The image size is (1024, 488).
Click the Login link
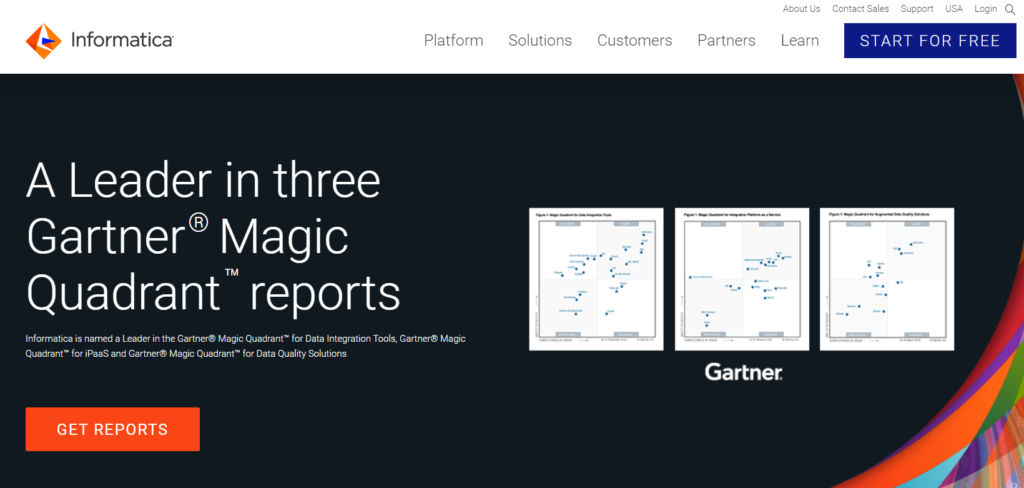tap(985, 9)
